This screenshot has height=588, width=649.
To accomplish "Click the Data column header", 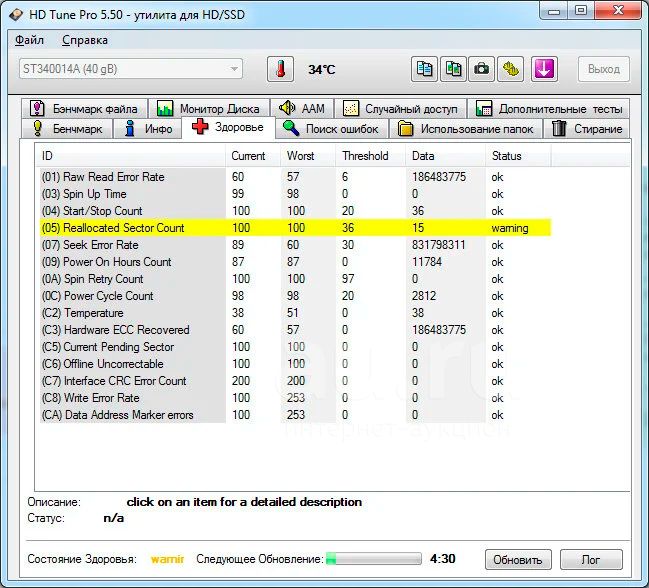I will click(445, 156).
